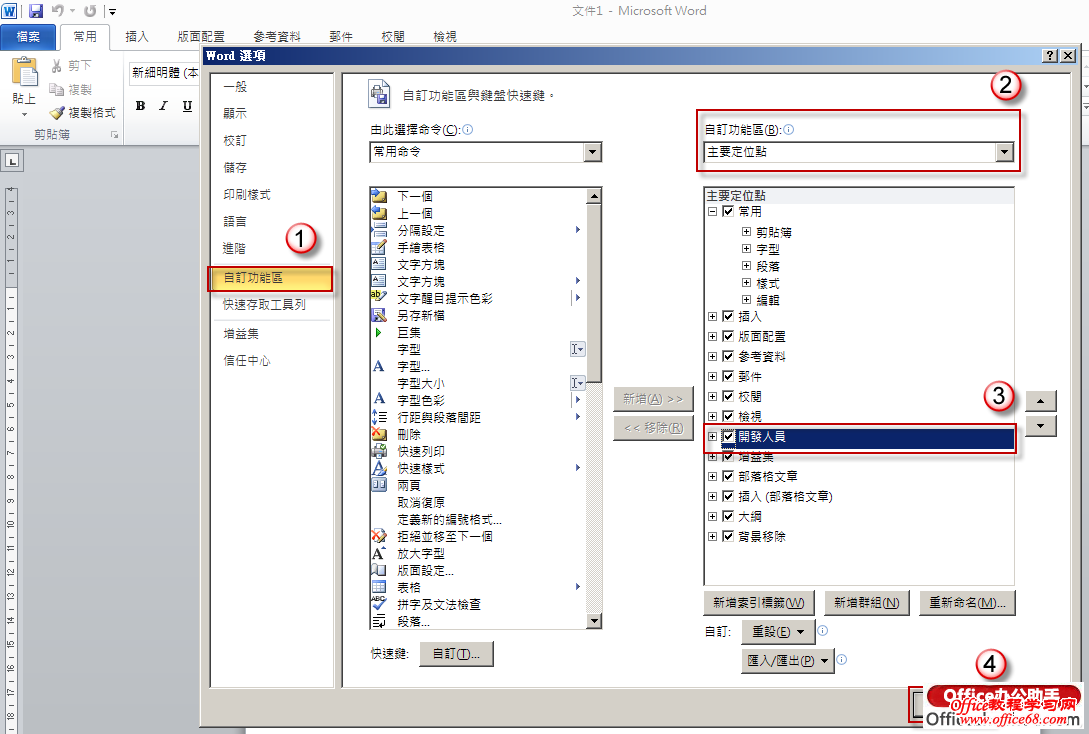
Task: Select 快速存取工具列 in options sidebar
Action: [264, 304]
